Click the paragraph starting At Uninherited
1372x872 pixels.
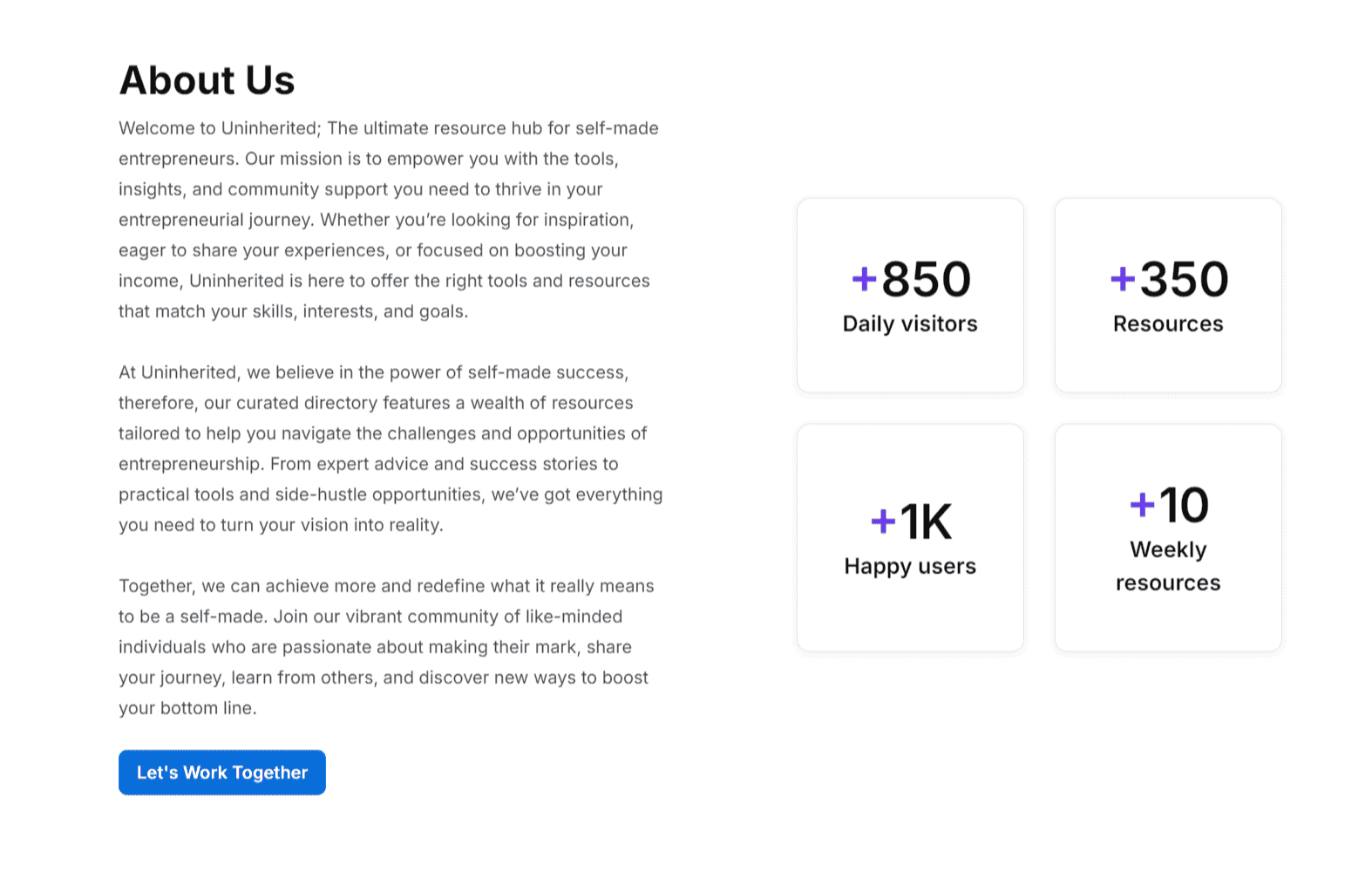[391, 448]
